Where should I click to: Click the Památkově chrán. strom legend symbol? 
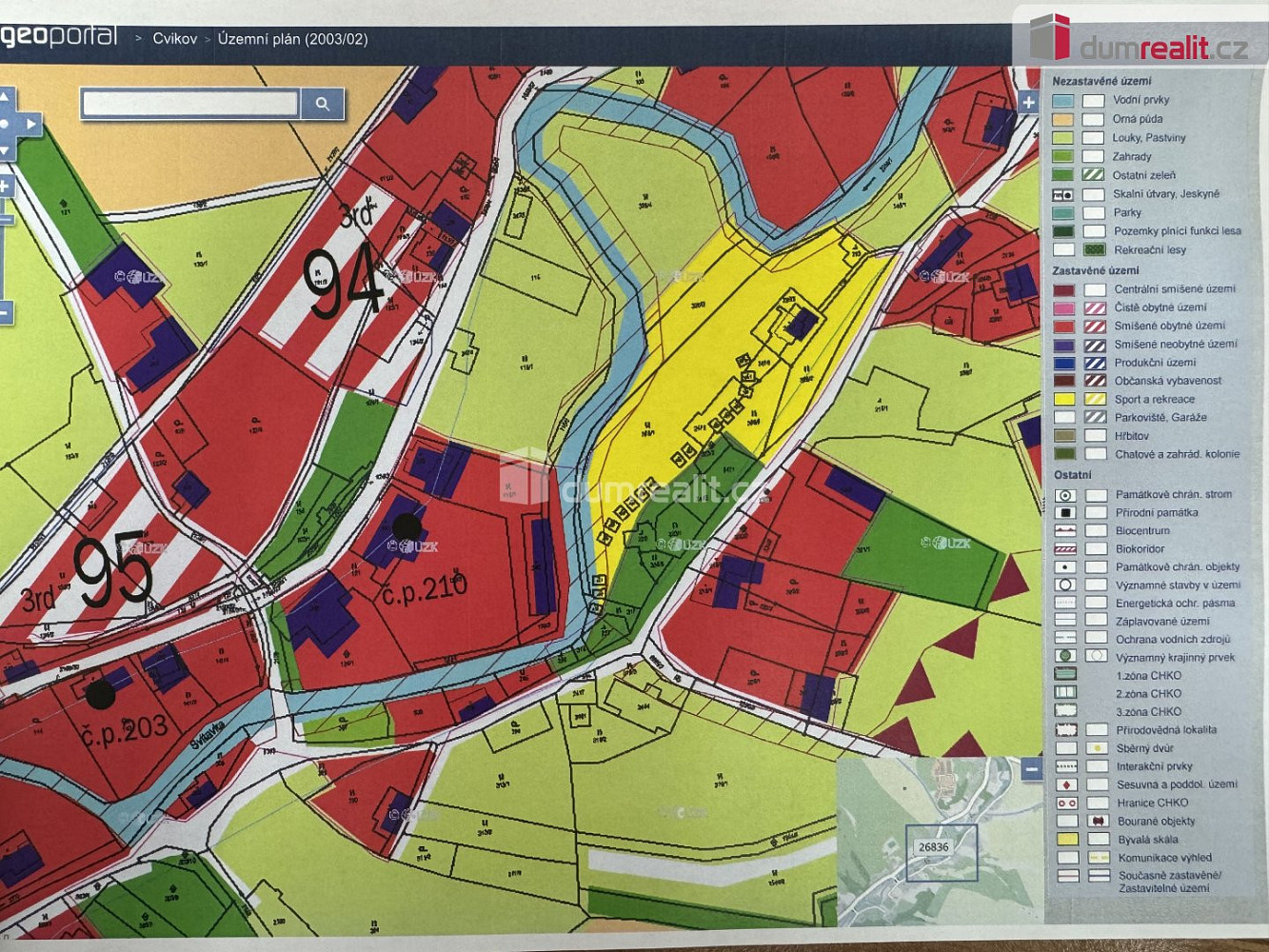(x=1065, y=495)
